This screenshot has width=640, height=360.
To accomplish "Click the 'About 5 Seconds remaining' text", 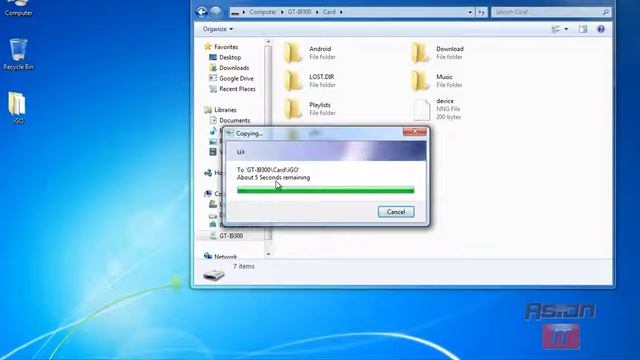I will coord(273,178).
